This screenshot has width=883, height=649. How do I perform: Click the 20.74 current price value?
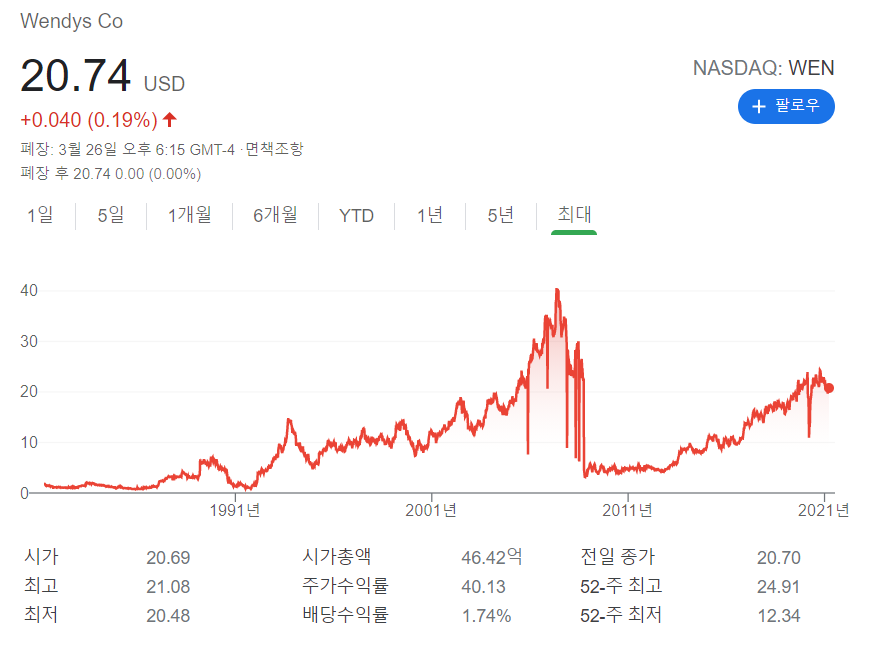[75, 76]
